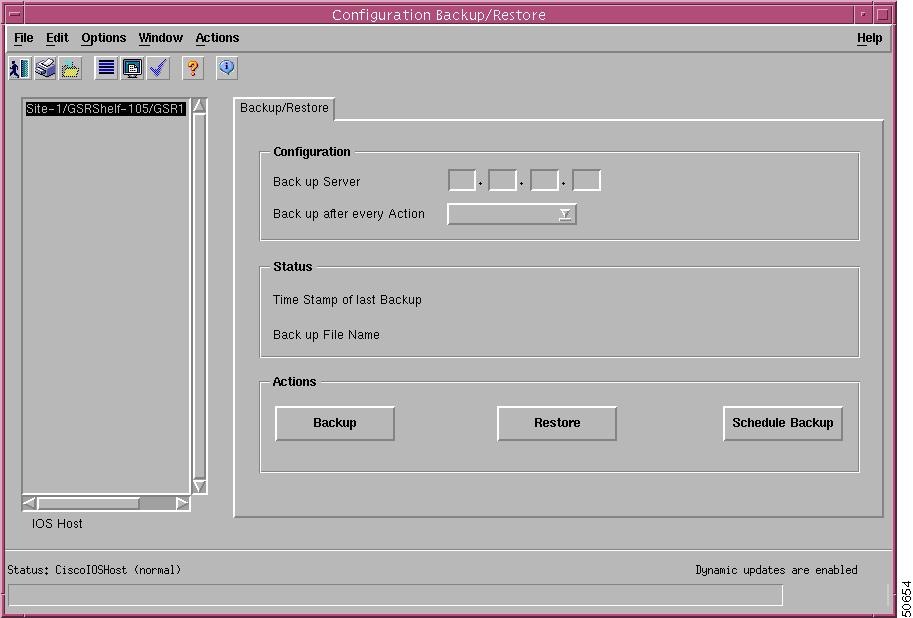This screenshot has width=913, height=618.
Task: Click the blue info bubble icon
Action: tap(227, 68)
